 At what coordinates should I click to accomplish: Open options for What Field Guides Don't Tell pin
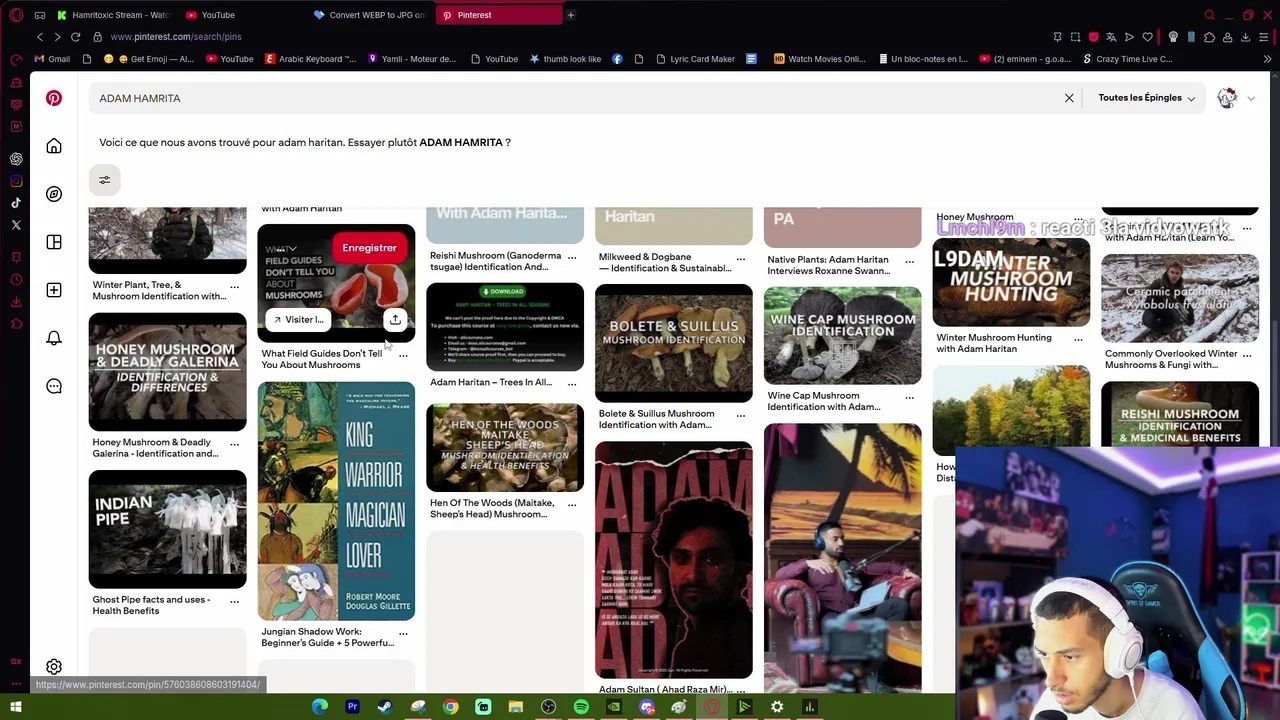pos(403,355)
